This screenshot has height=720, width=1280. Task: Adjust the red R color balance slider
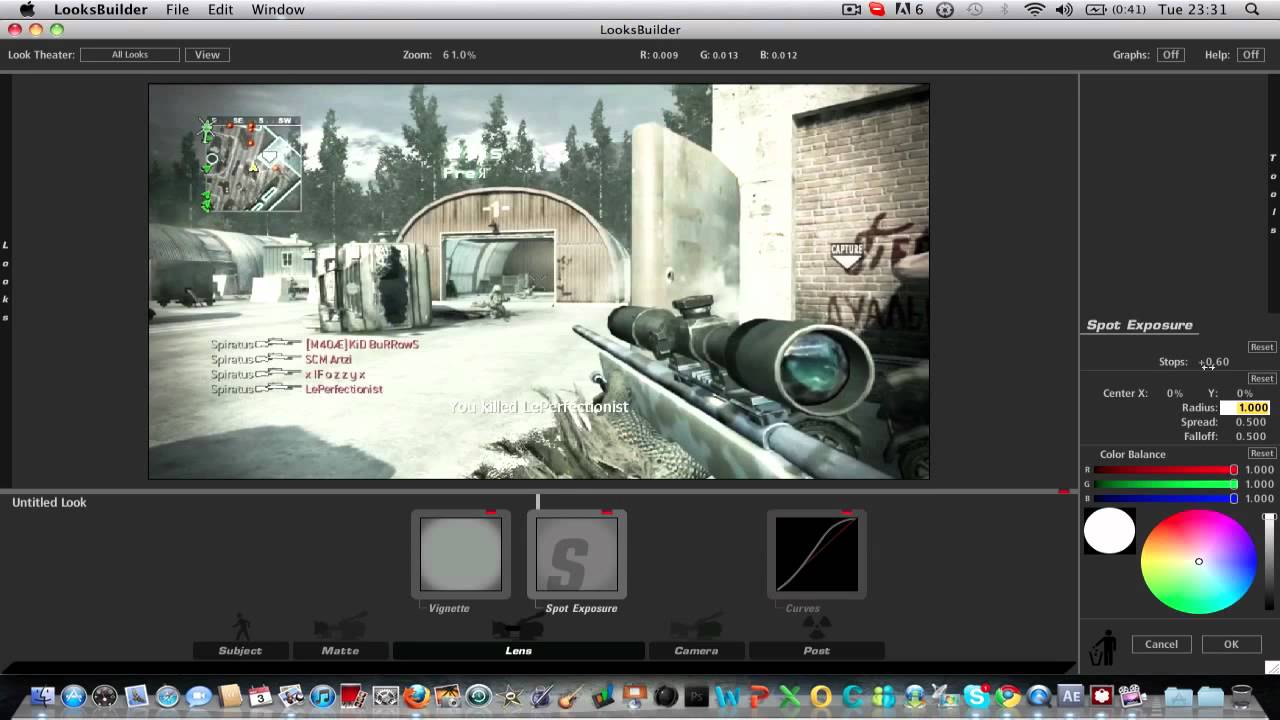tap(1166, 470)
